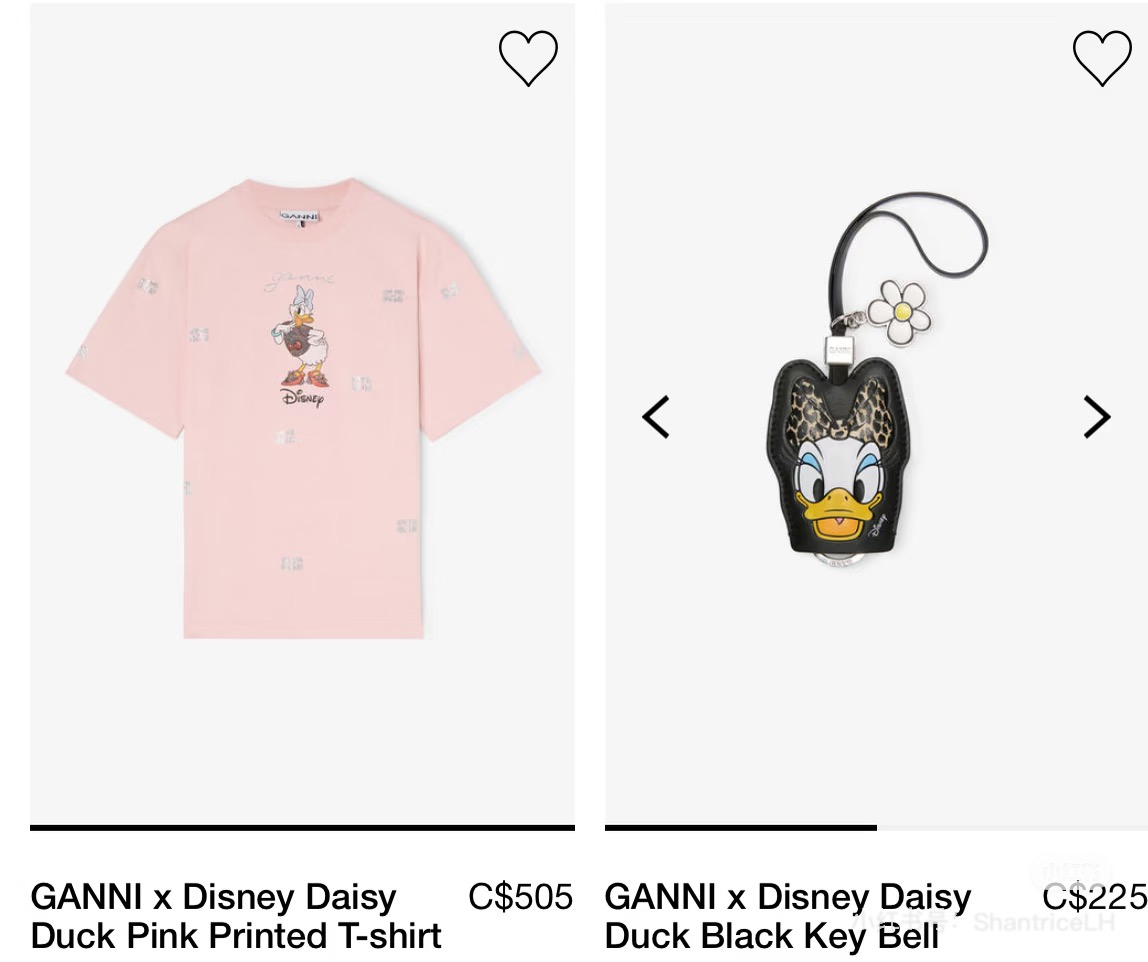Click the C$225 price label

pos(1095,897)
